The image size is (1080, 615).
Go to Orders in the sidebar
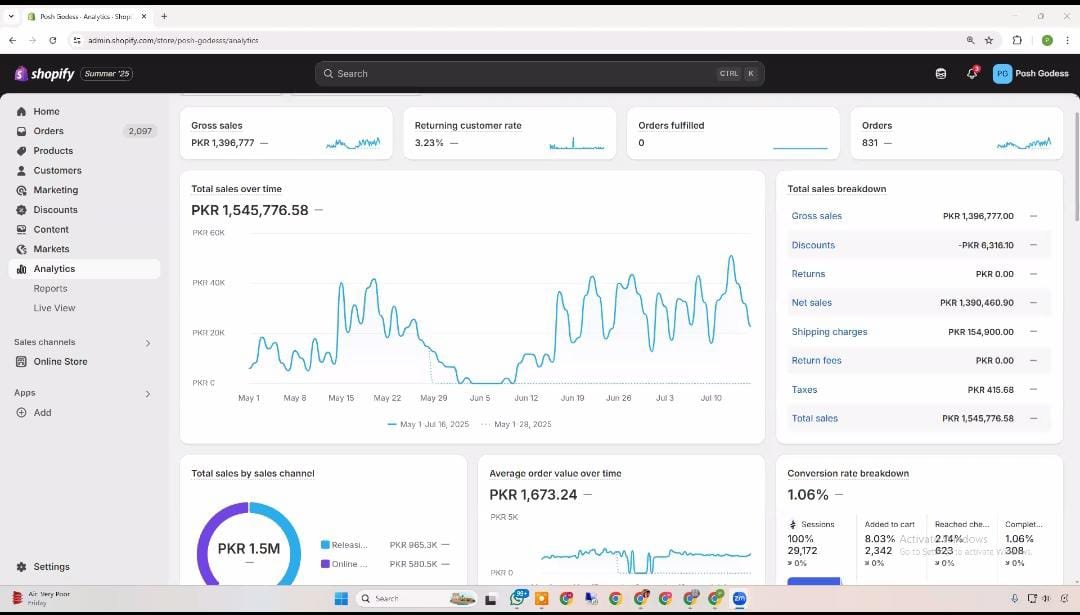(48, 131)
